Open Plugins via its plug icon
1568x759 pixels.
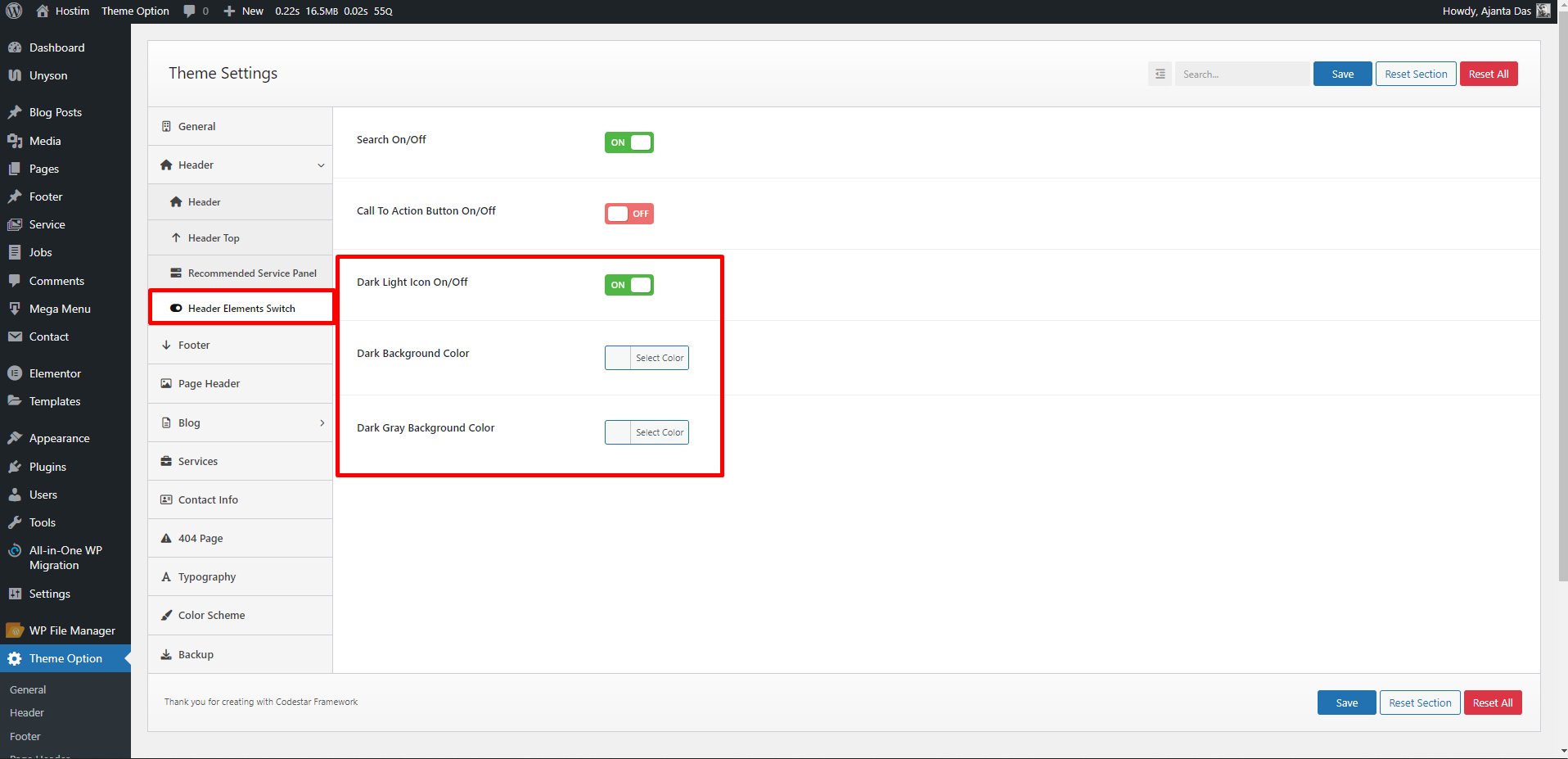(15, 467)
